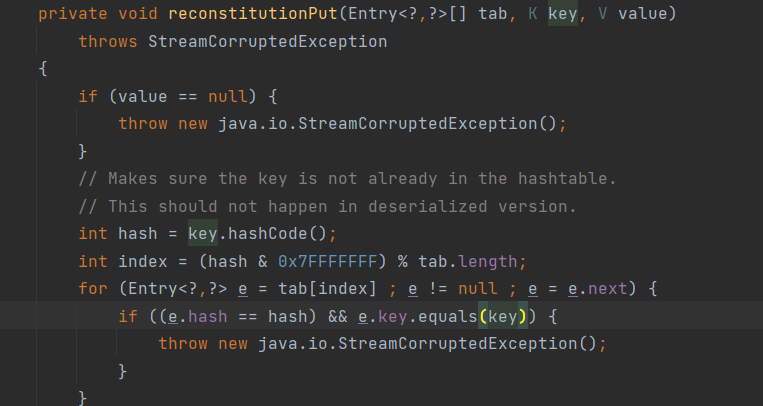Image resolution: width=763 pixels, height=406 pixels.
Task: Click the throws keyword
Action: tap(108, 41)
